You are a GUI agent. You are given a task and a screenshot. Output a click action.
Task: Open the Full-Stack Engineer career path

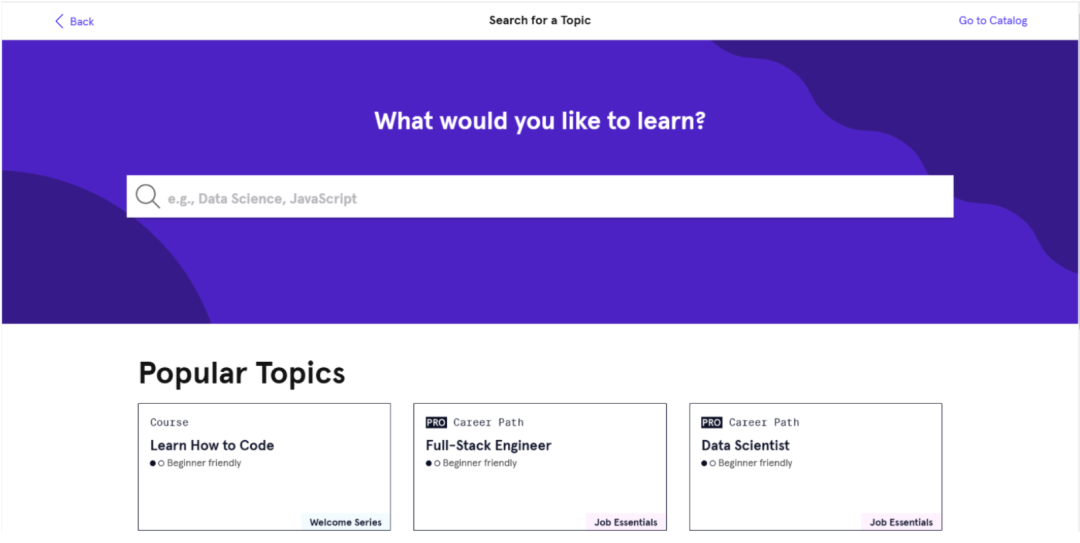488,446
